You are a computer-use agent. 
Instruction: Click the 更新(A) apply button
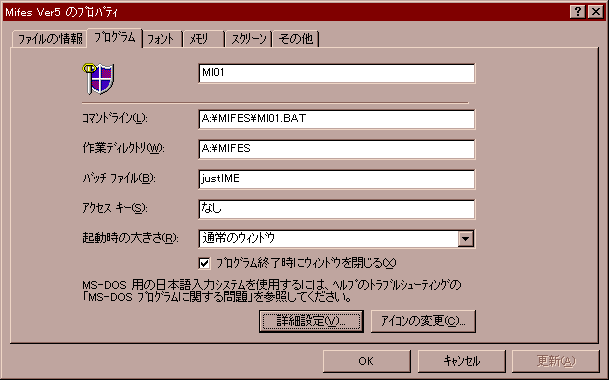click(556, 361)
